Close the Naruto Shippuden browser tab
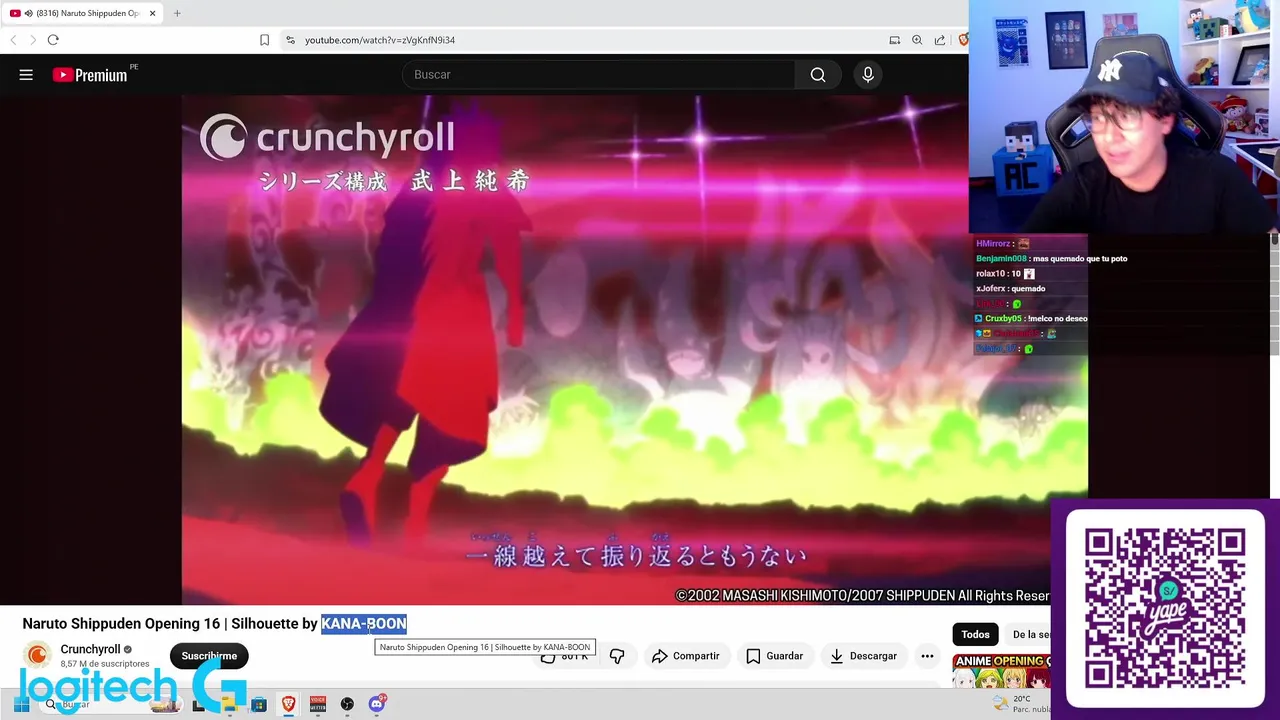Screen dimensions: 1280x720 153,13
